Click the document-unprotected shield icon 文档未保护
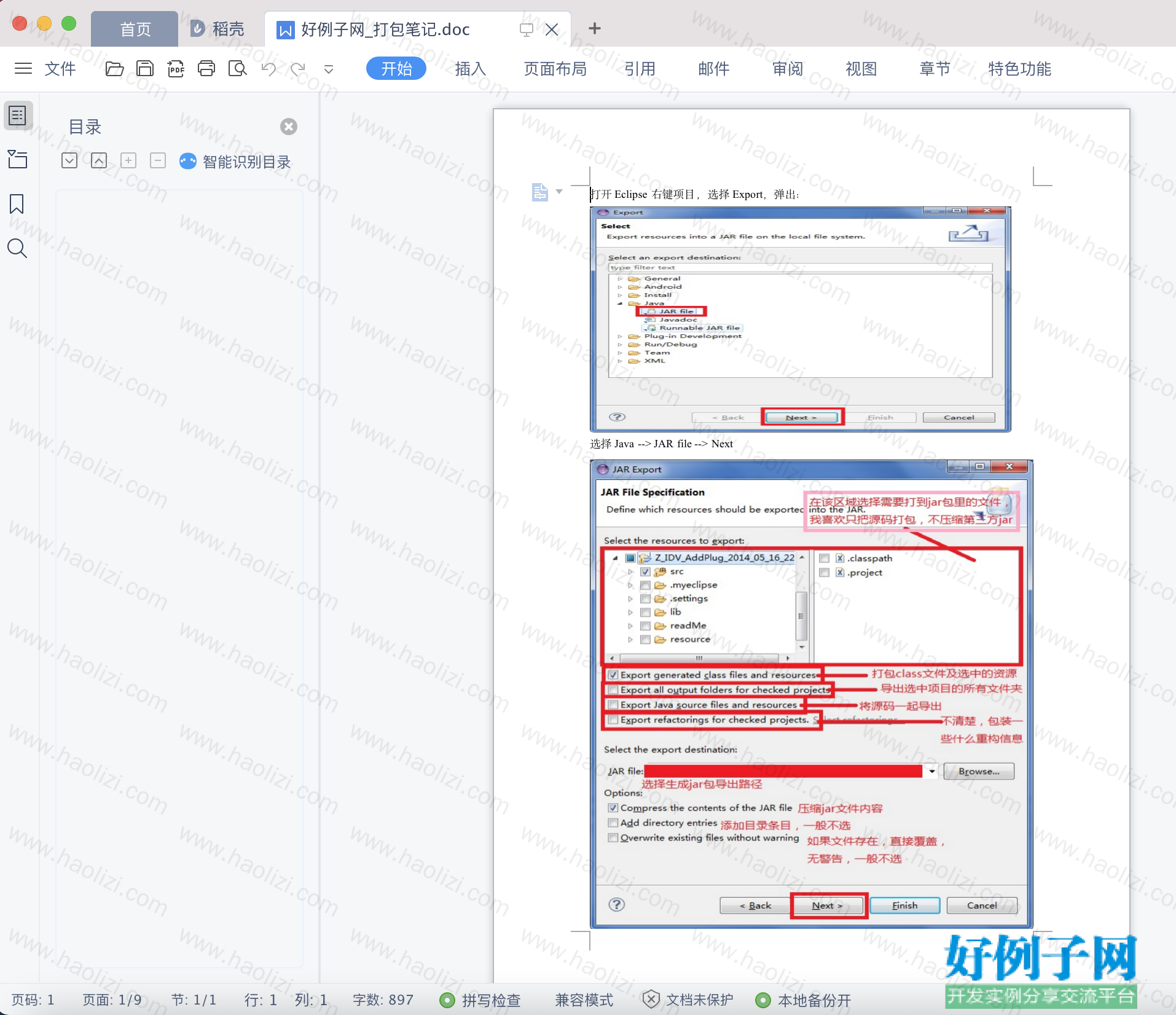The height and width of the screenshot is (1015, 1176). tap(651, 1000)
